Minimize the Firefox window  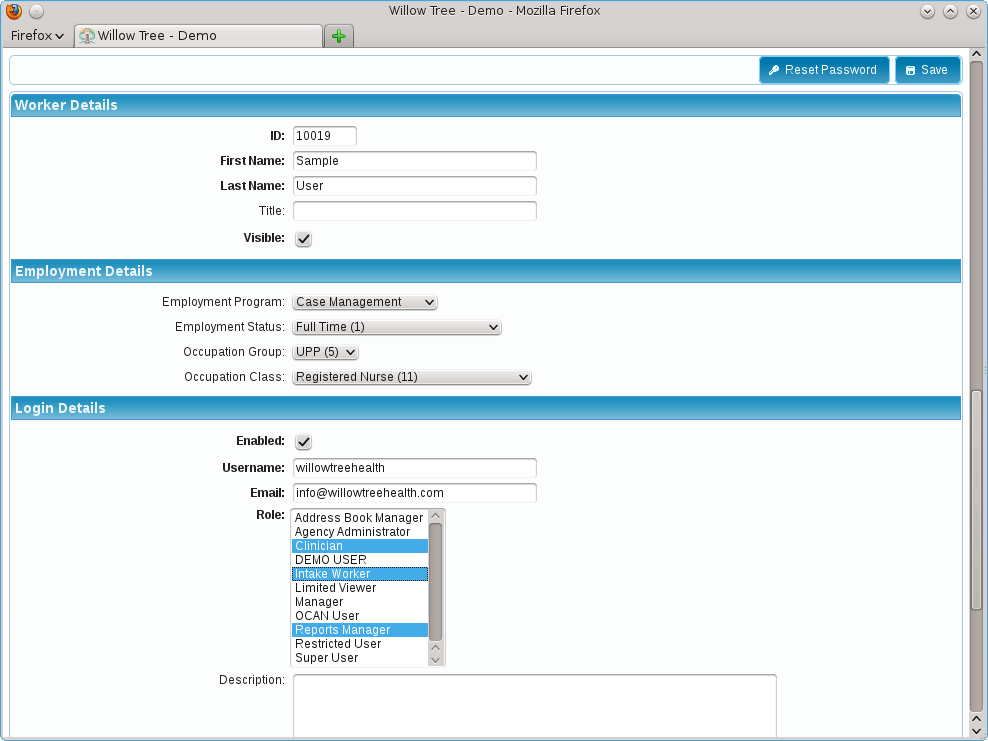click(927, 11)
